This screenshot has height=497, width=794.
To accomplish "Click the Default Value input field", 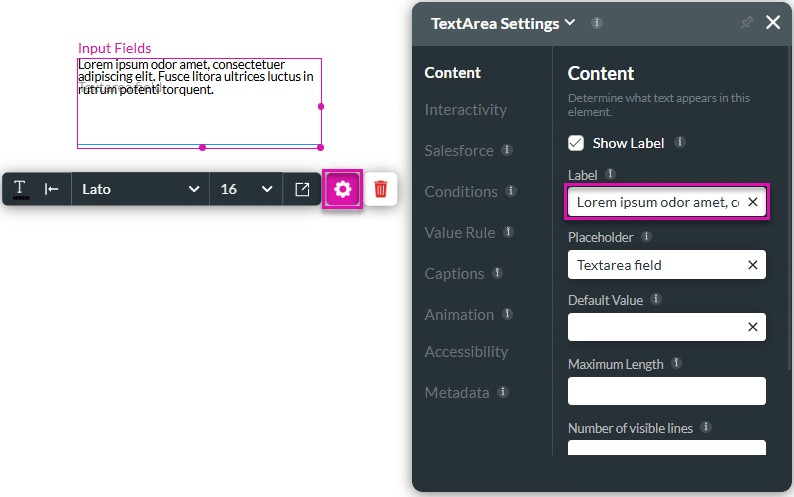I will click(x=656, y=327).
